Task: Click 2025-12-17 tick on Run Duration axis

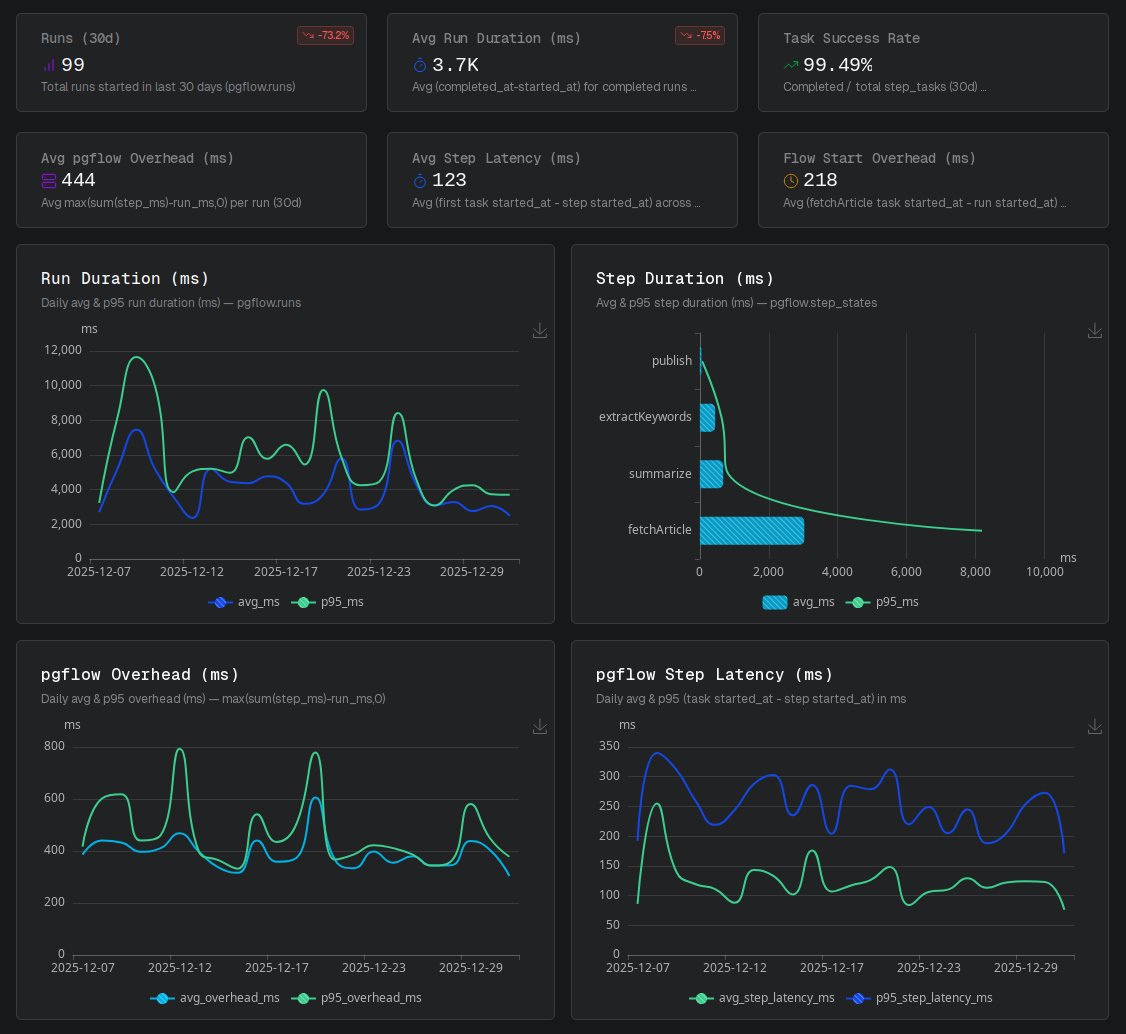Action: (285, 572)
